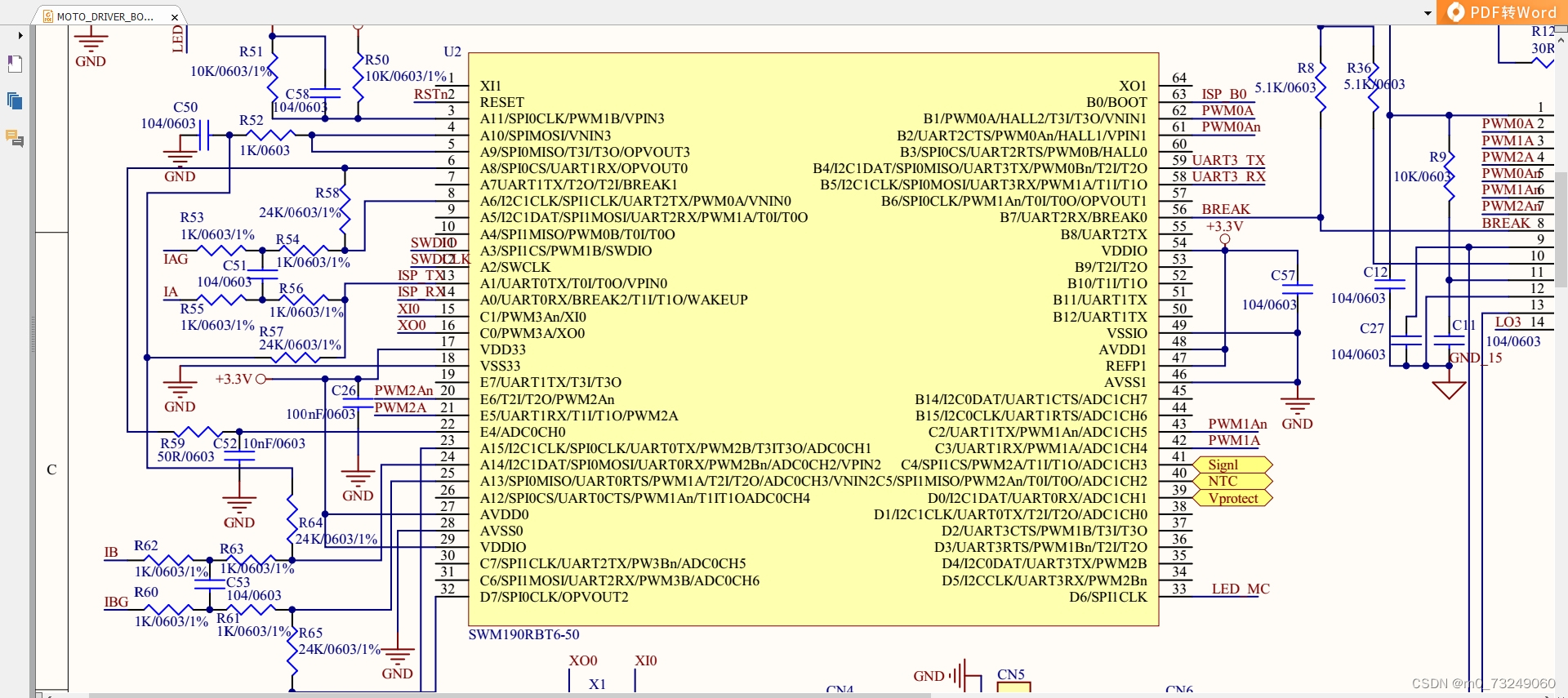Click the R64 resistor designator
Screen dimensions: 1568x698
pyautogui.click(x=310, y=522)
